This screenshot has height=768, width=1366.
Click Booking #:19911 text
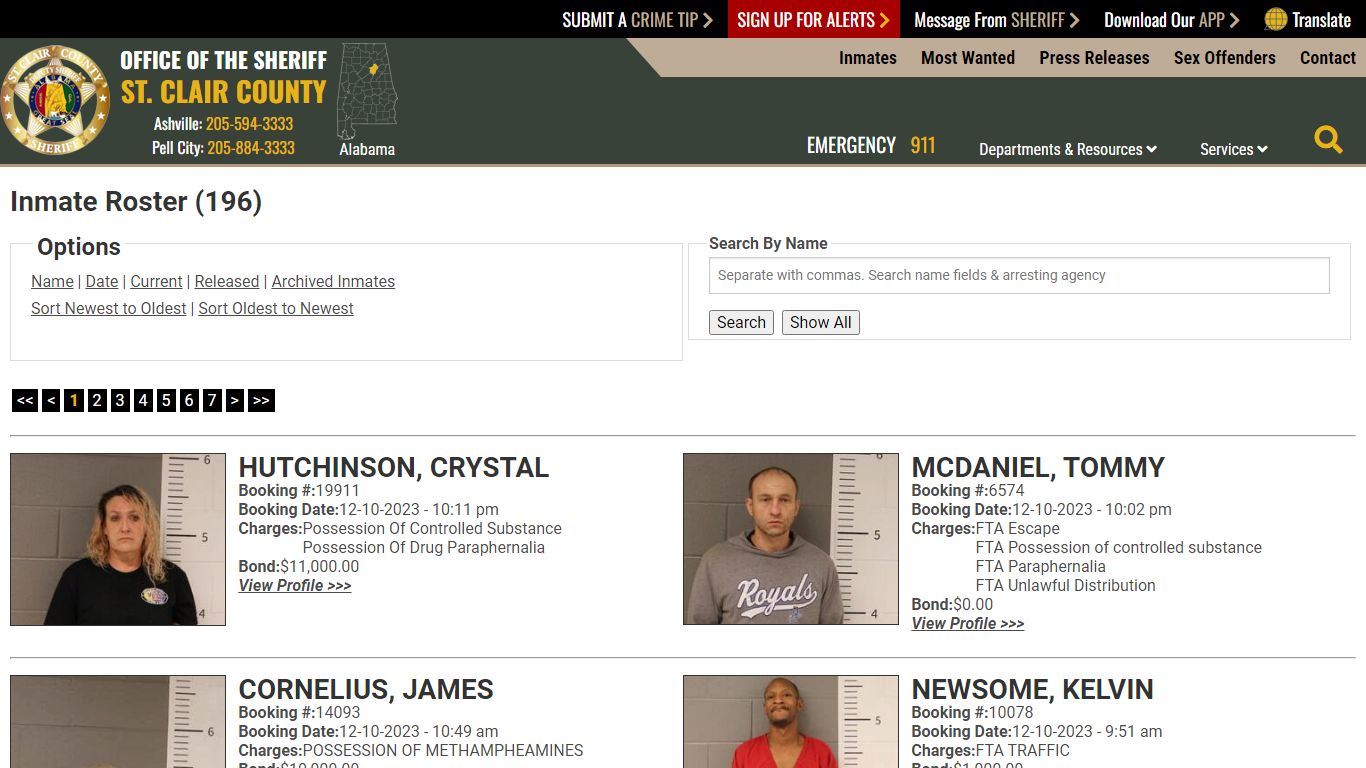(x=299, y=491)
